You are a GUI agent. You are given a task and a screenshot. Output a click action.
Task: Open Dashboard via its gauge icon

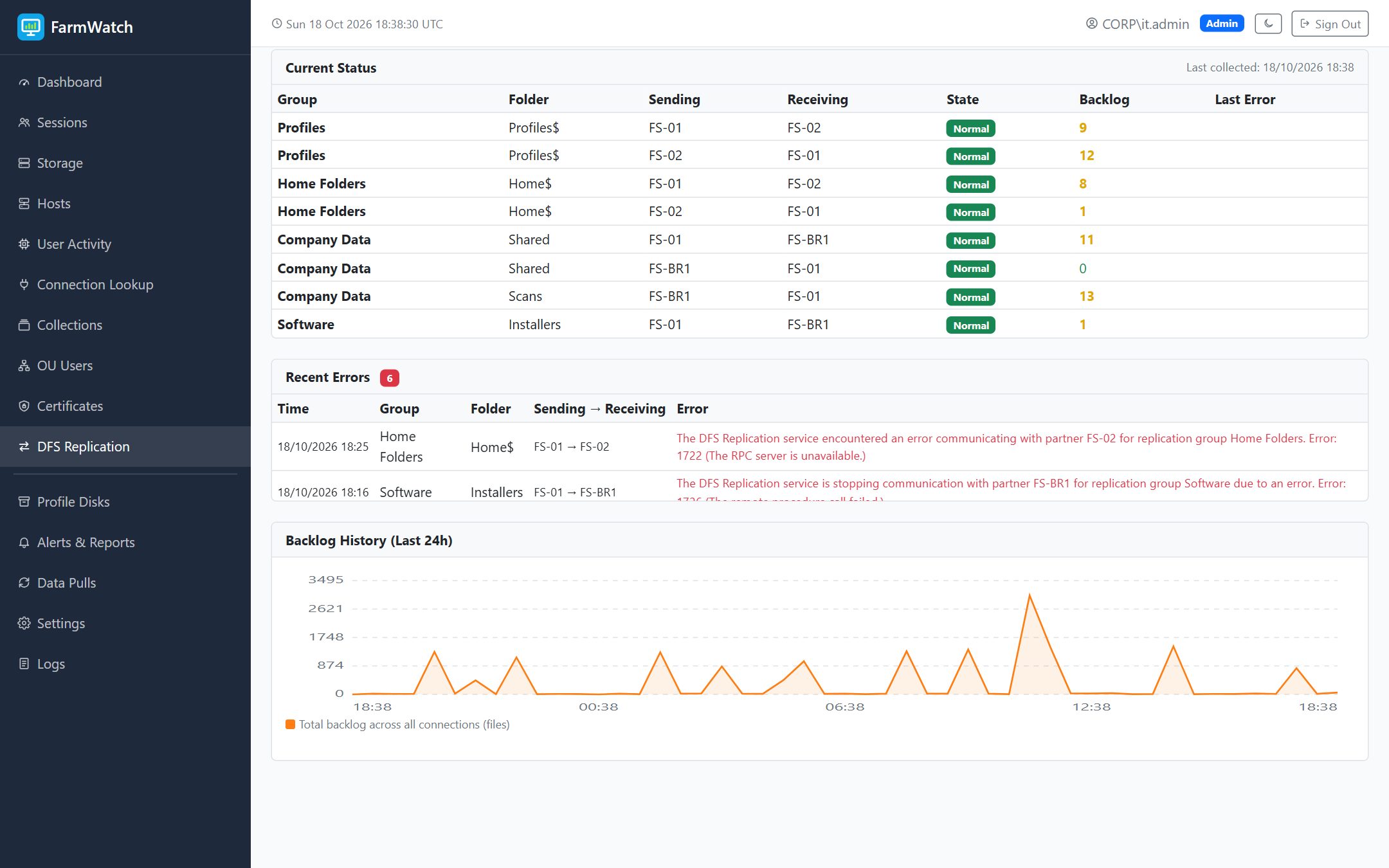pyautogui.click(x=24, y=82)
